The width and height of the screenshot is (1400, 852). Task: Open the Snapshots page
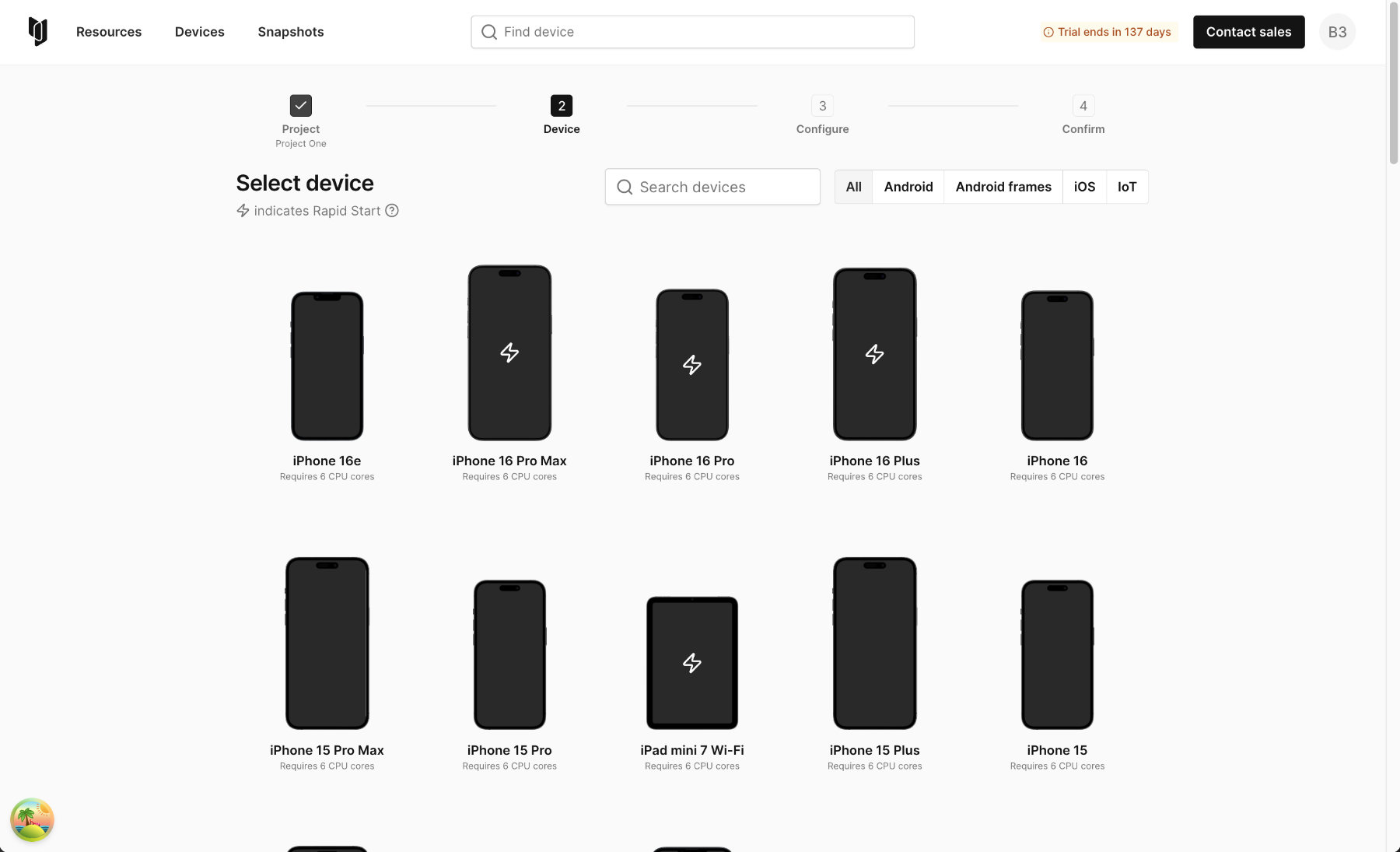[x=290, y=32]
